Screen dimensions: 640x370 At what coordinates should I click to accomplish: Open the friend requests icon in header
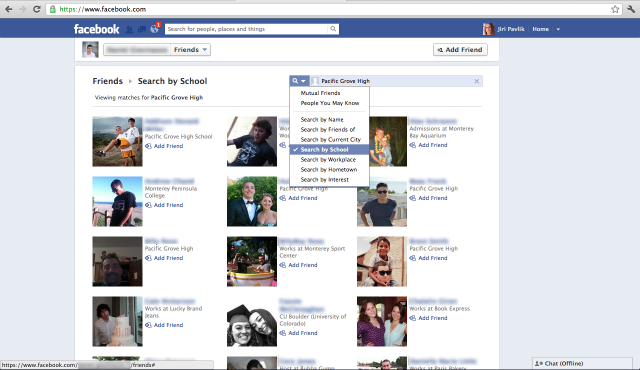click(129, 29)
